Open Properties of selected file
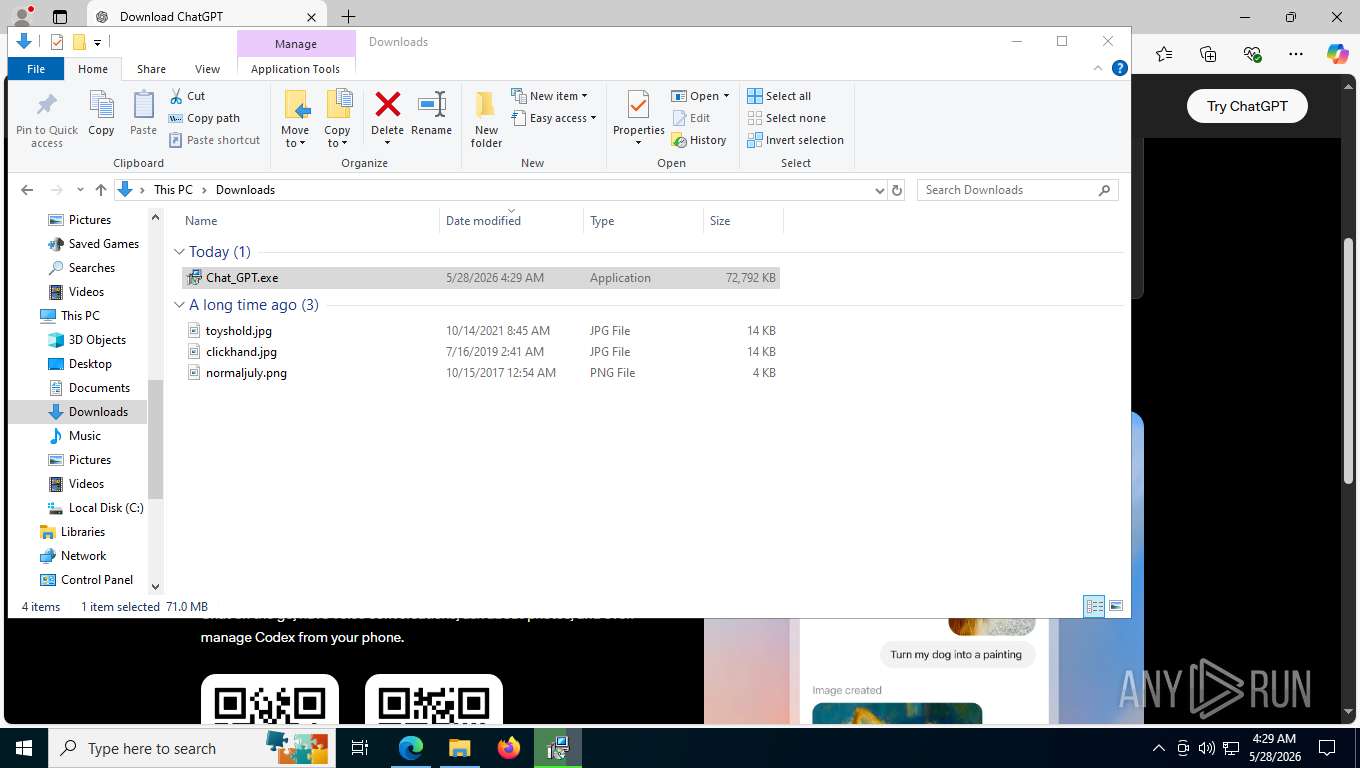Screen dimensions: 1360x768 tap(638, 118)
